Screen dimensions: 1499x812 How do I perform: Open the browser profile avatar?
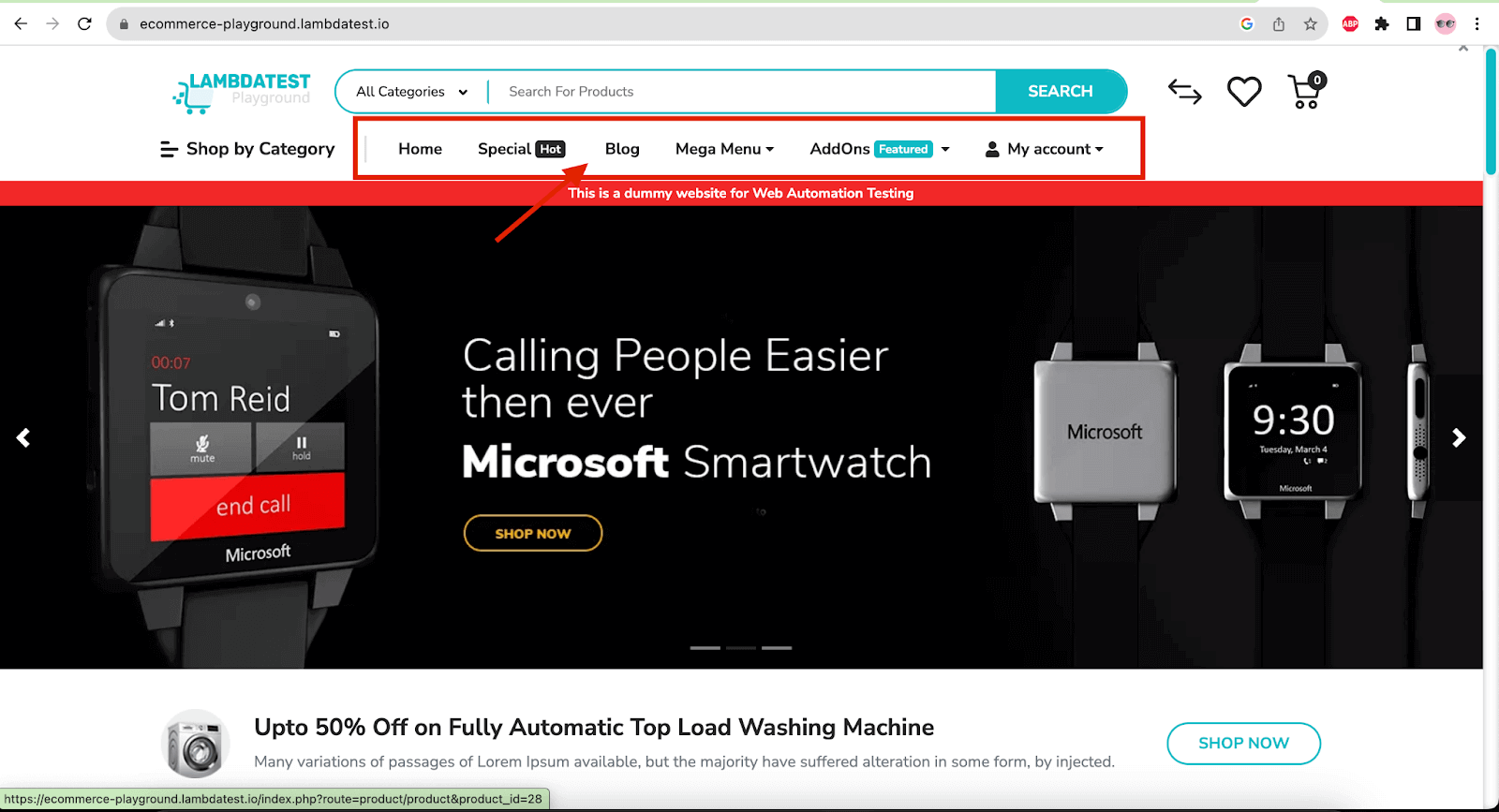coord(1446,24)
